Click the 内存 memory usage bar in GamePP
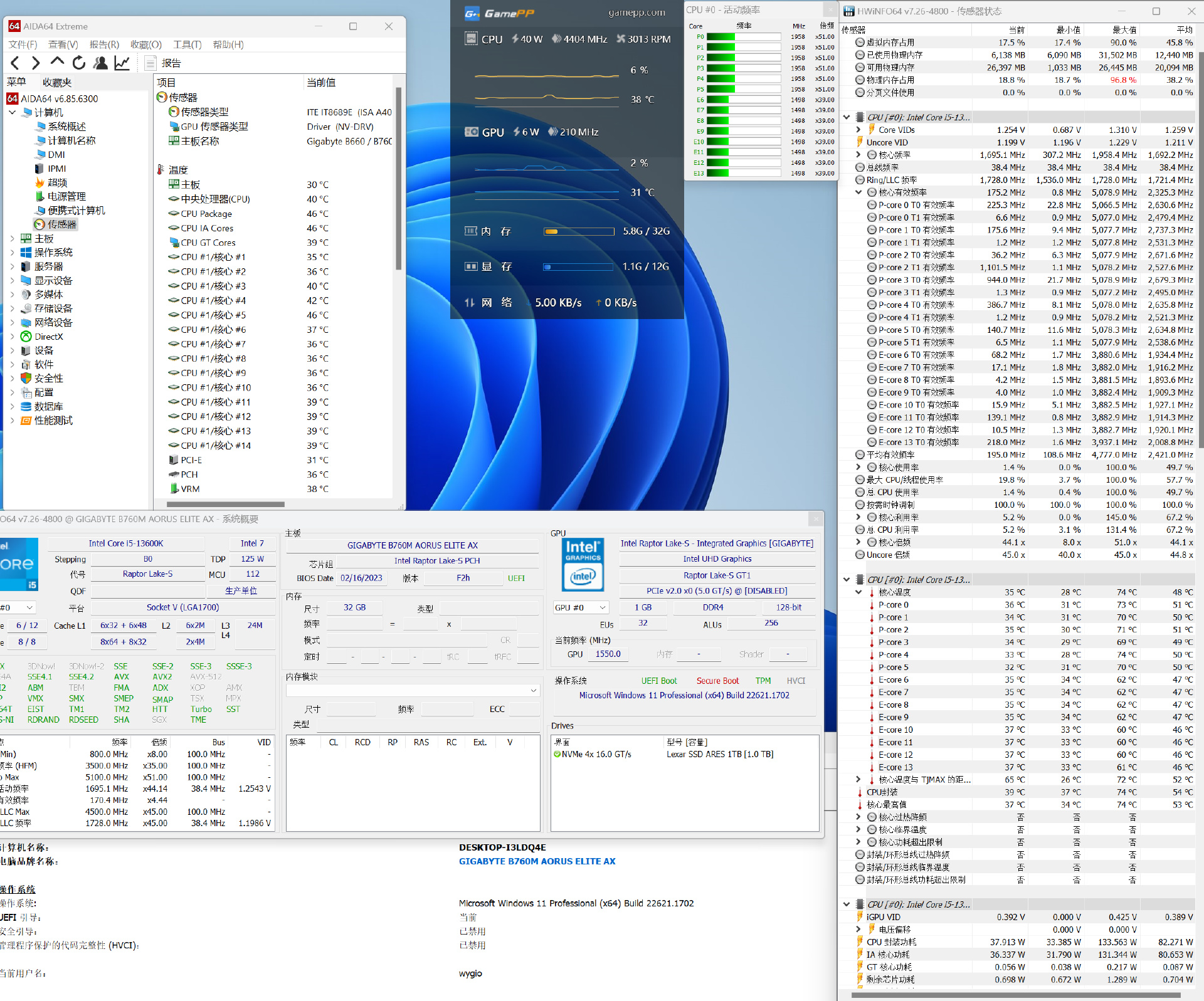 click(578, 232)
